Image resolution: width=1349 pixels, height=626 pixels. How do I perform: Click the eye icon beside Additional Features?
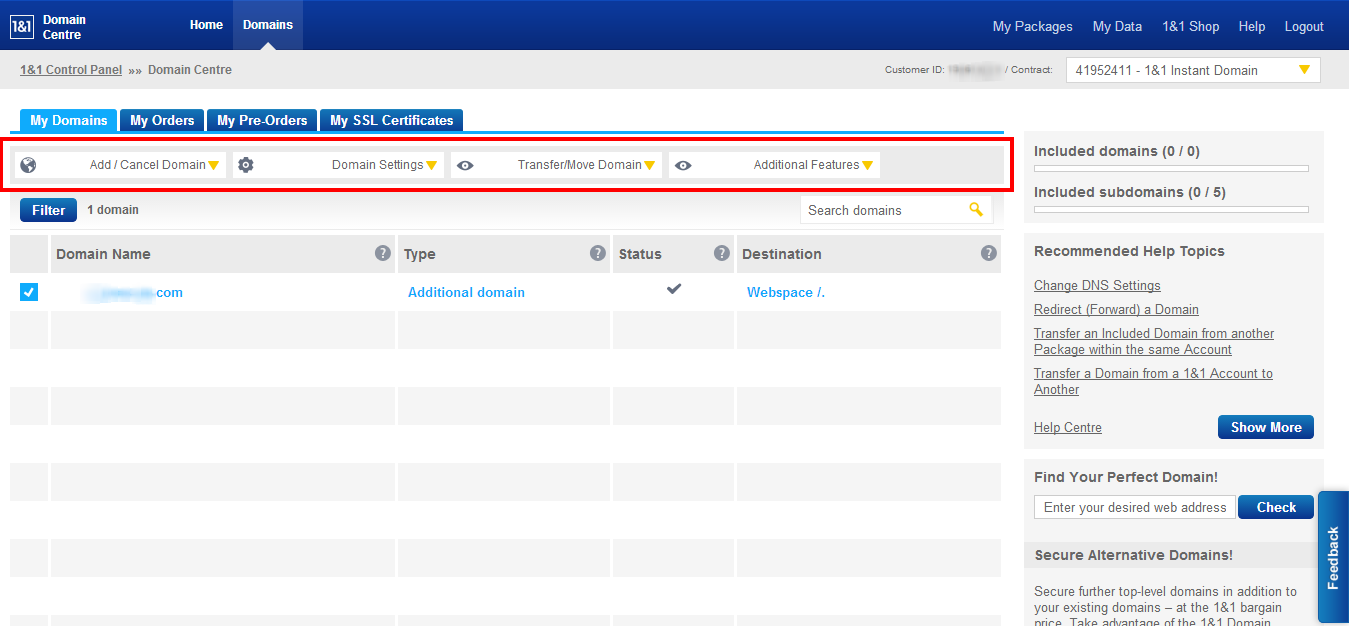point(683,165)
